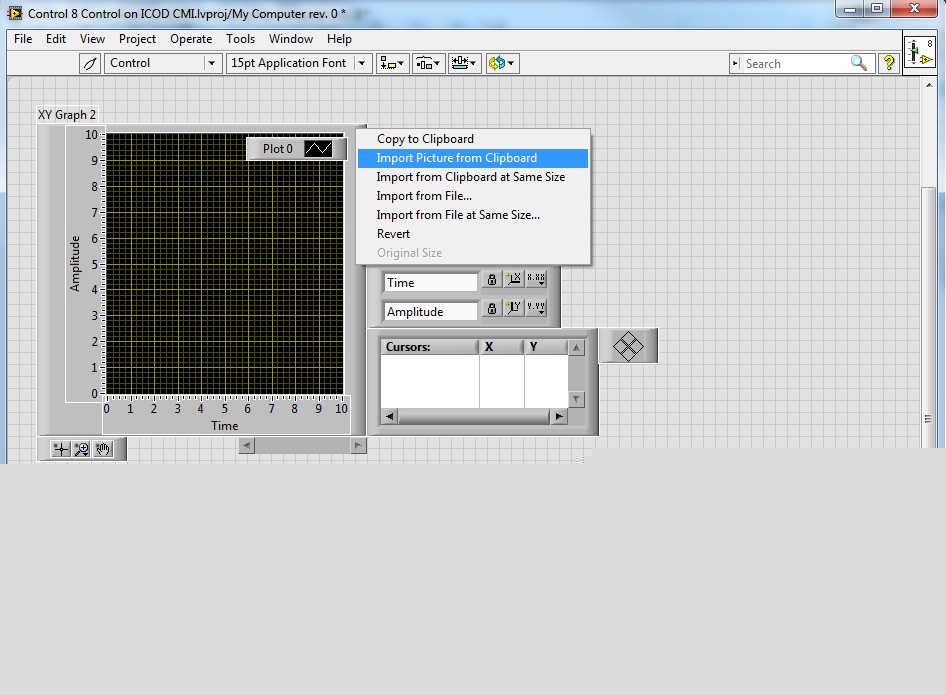Click the Time X-axis label below graph
The image size is (946, 695).
point(224,426)
